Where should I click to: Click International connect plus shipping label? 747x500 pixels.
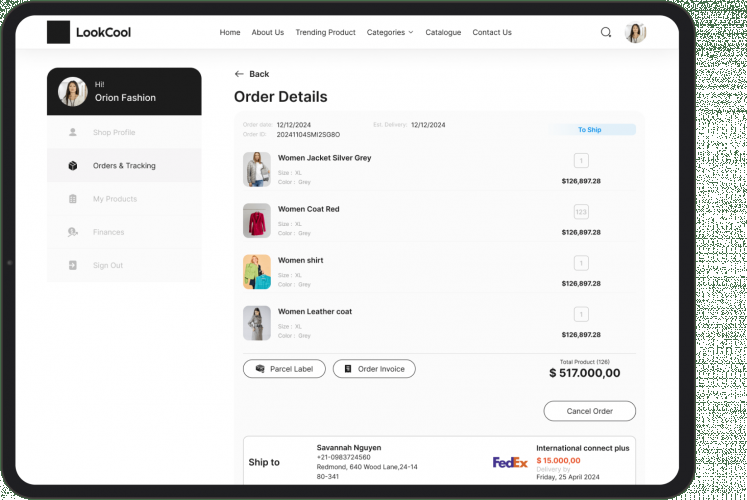click(583, 448)
